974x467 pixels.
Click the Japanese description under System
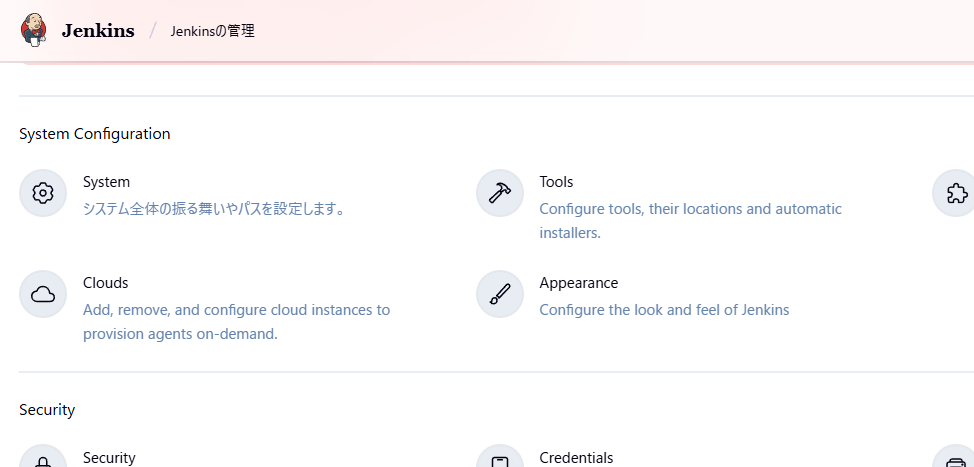tap(214, 209)
